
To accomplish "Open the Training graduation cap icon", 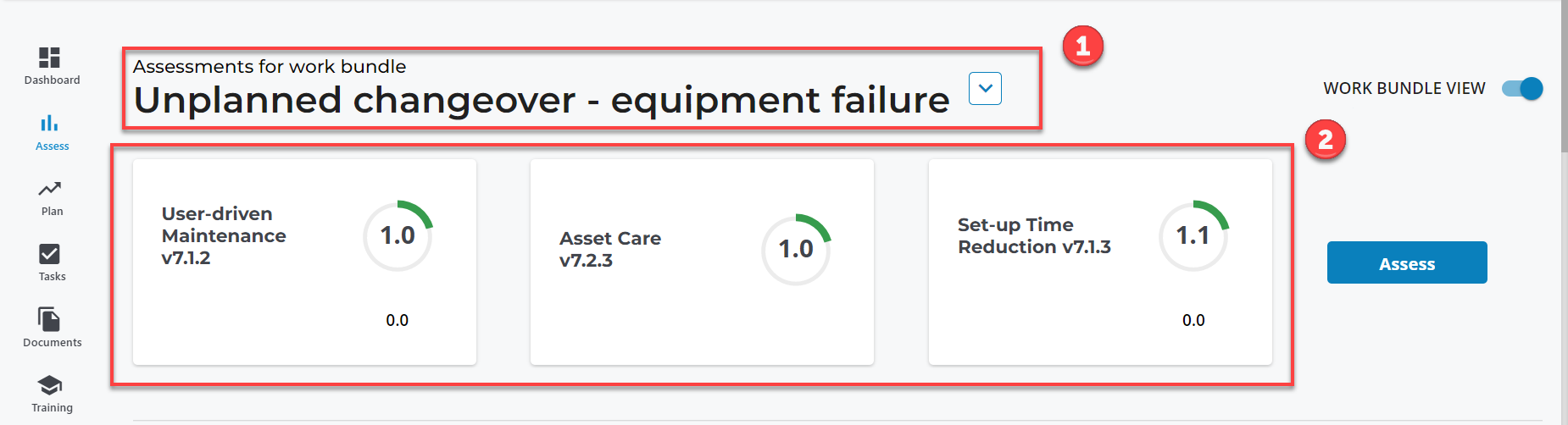I will click(50, 385).
